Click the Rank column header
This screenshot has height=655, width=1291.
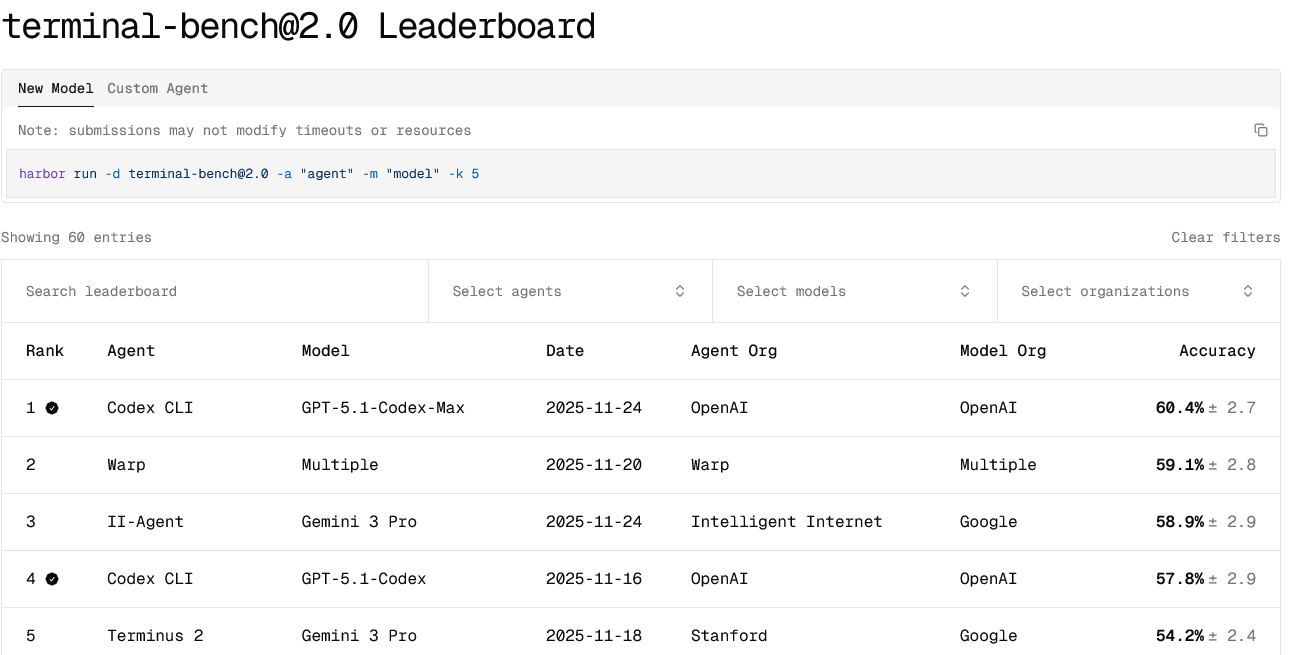tap(45, 351)
